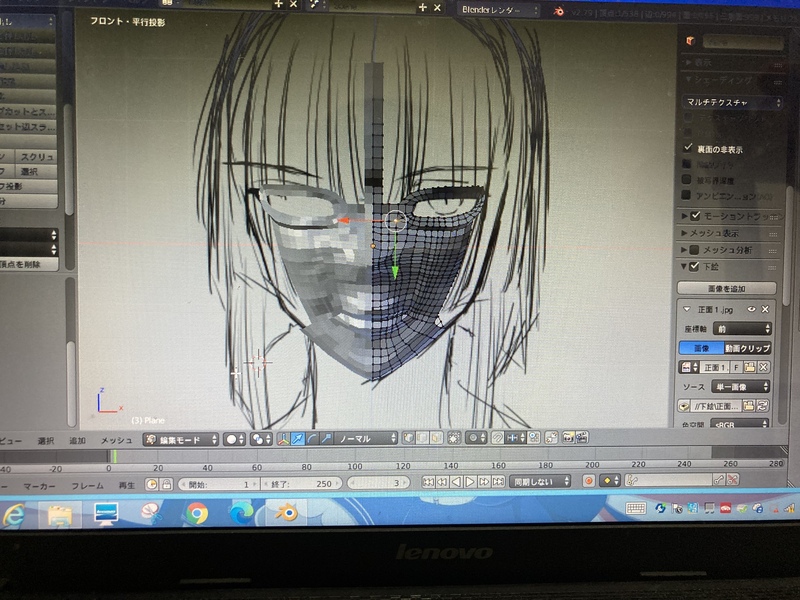Jump to previous keyframe
This screenshot has width=800, height=600.
(x=442, y=482)
